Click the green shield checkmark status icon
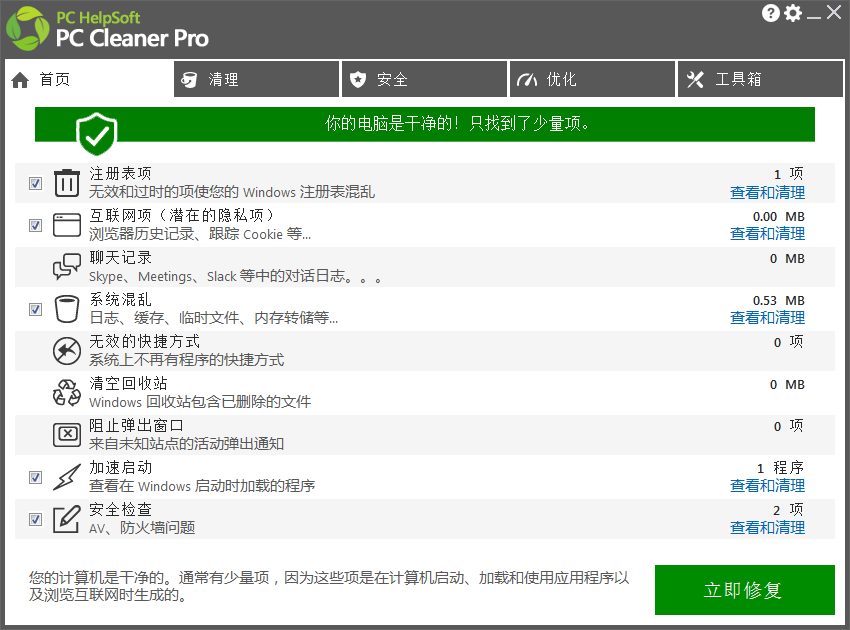The image size is (850, 630). click(96, 134)
